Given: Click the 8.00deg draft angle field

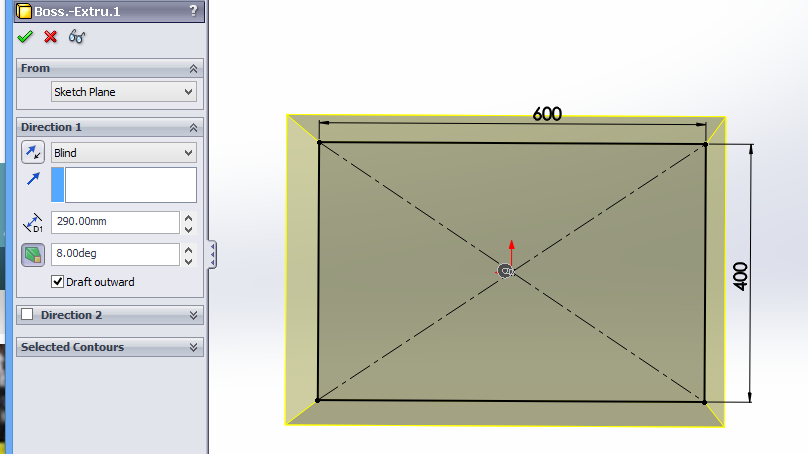Looking at the screenshot, I should [114, 255].
